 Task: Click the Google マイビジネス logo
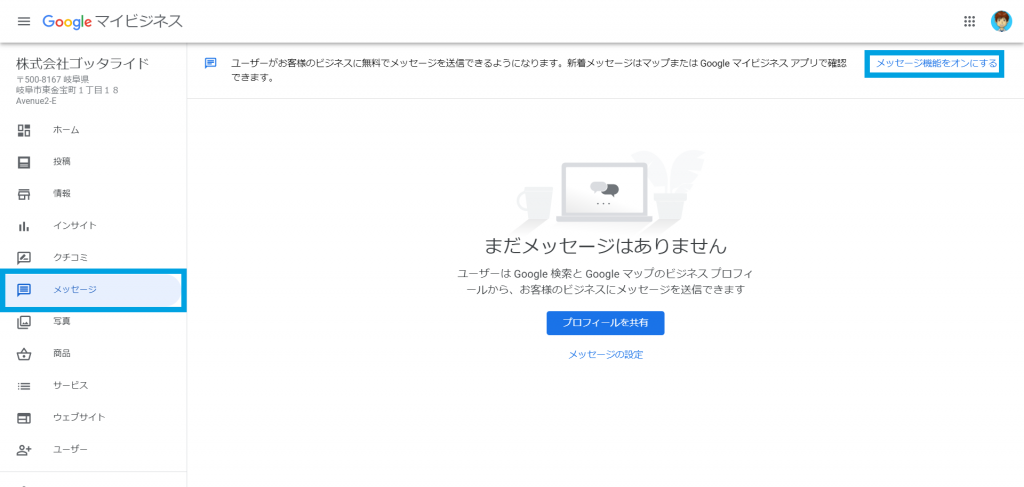(x=112, y=21)
